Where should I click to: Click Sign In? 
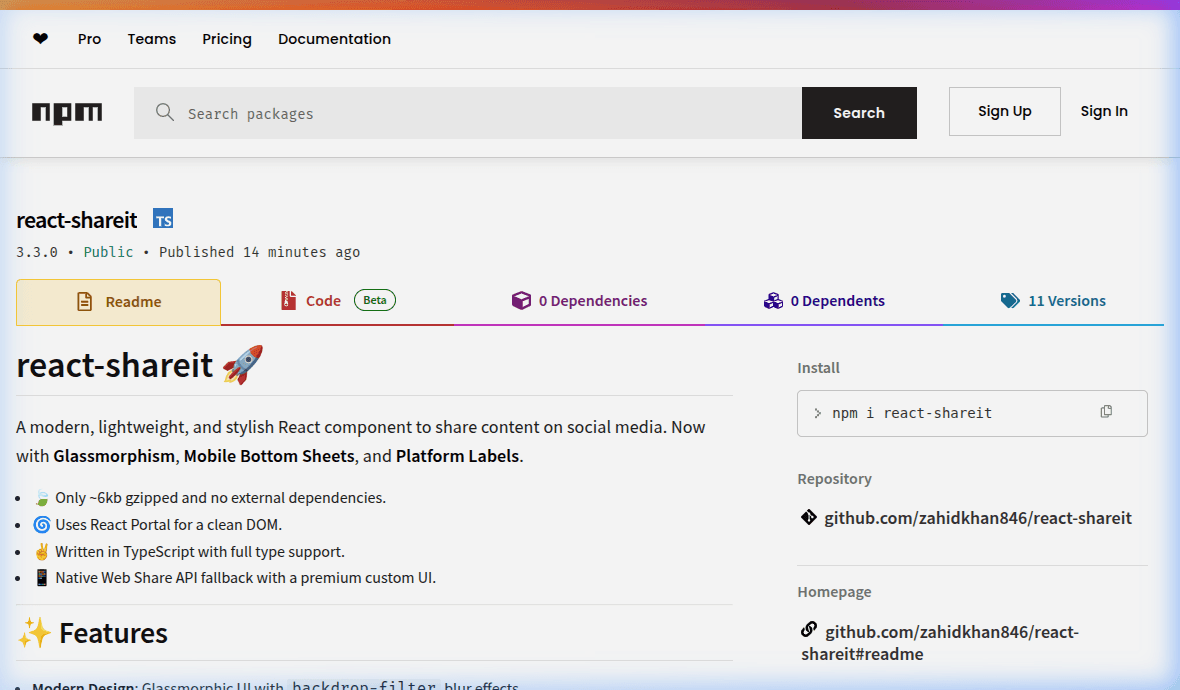[1104, 111]
